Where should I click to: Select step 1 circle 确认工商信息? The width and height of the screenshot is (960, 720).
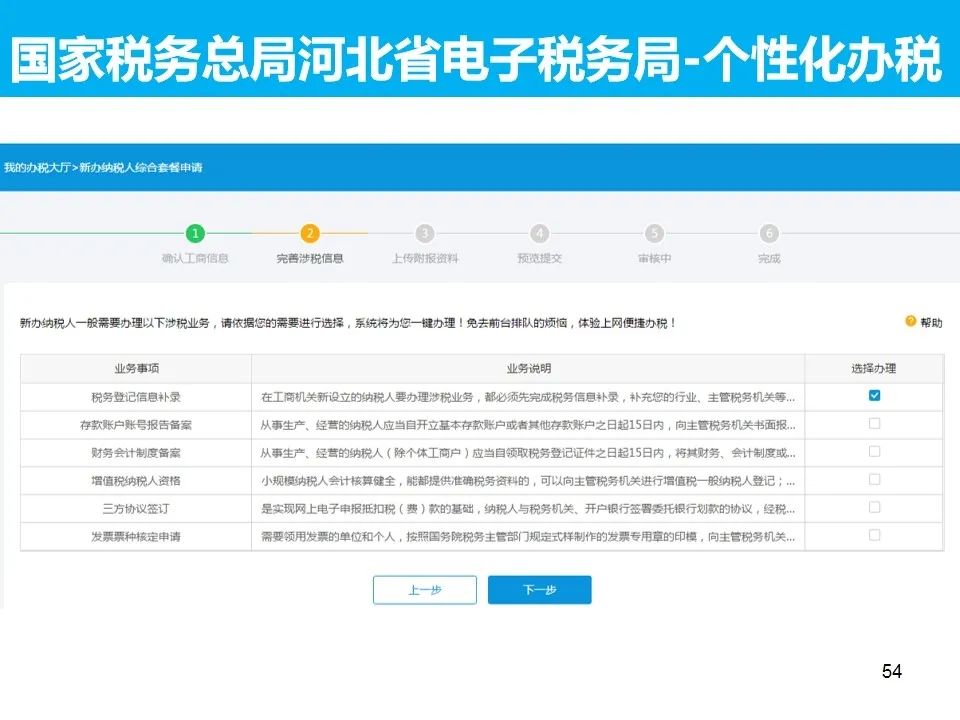pos(195,233)
